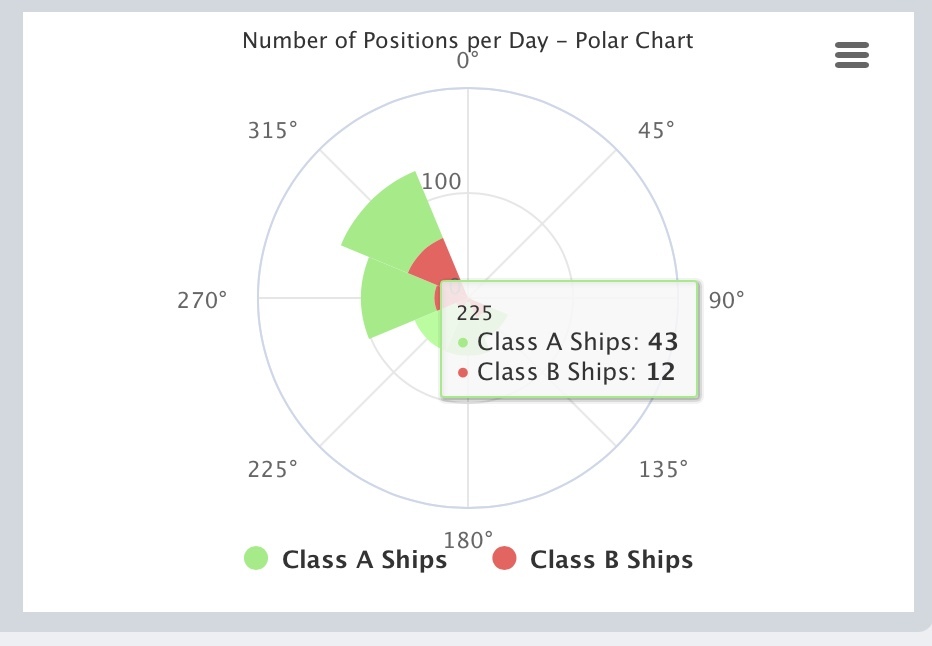932x646 pixels.
Task: Open the chart context hamburger menu
Action: click(852, 55)
